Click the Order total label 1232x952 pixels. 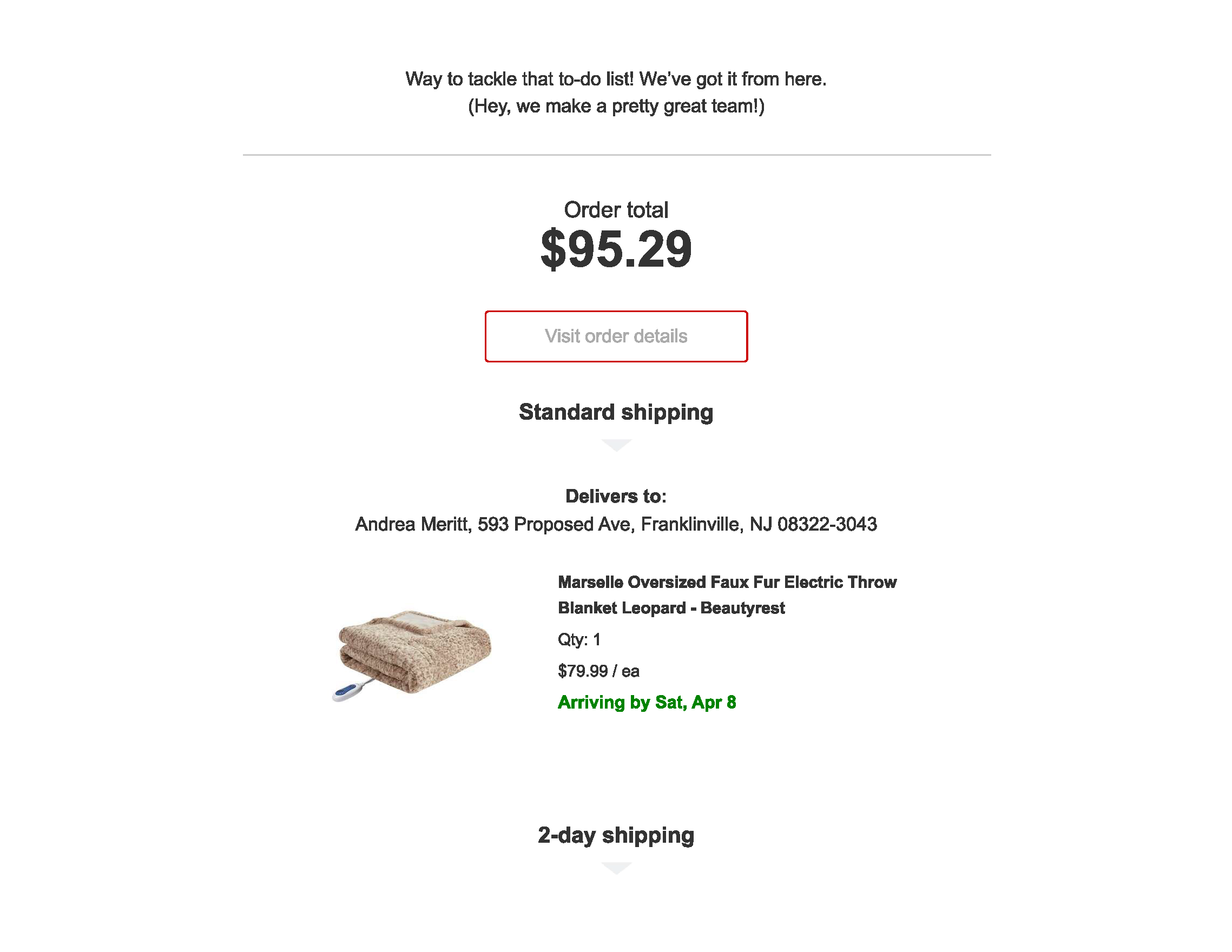pyautogui.click(x=616, y=210)
